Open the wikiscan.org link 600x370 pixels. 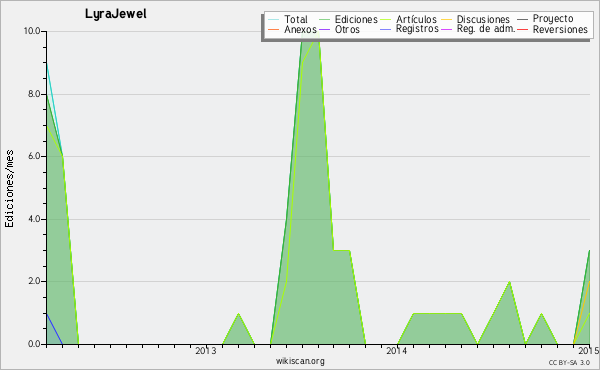pos(300,361)
